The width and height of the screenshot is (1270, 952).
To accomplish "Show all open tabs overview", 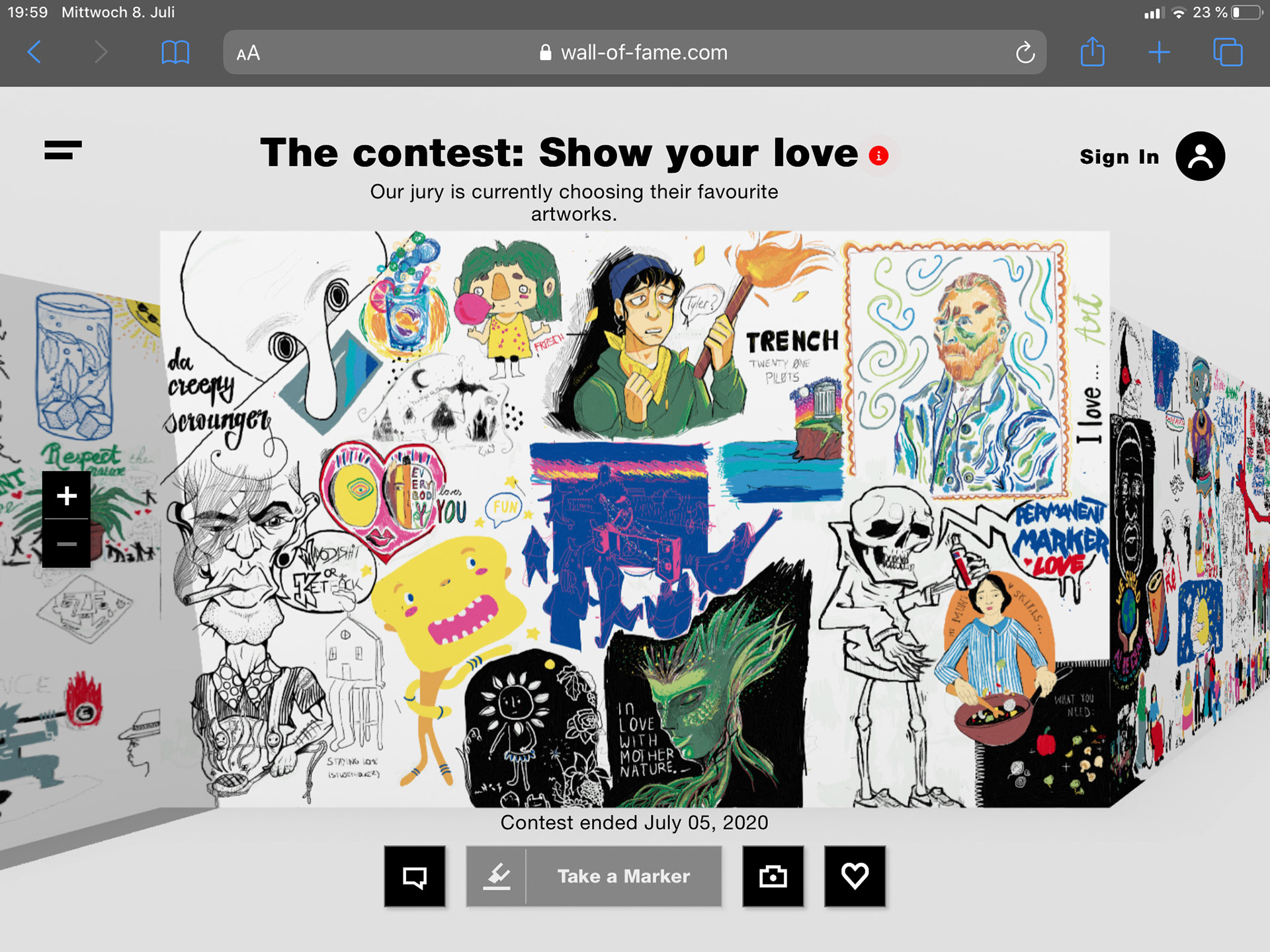I will tap(1228, 52).
